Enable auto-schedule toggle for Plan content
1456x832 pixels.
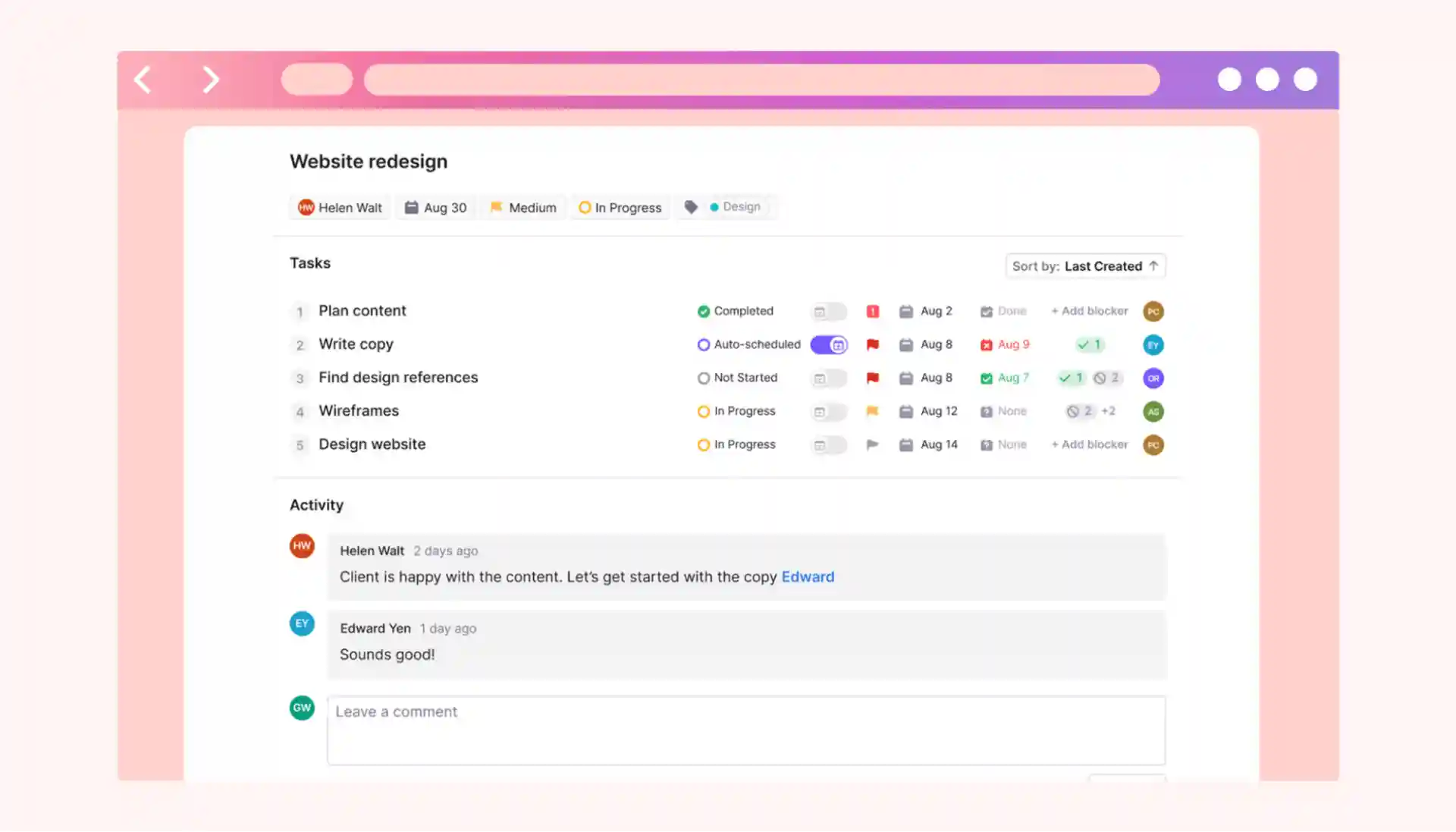[829, 311]
